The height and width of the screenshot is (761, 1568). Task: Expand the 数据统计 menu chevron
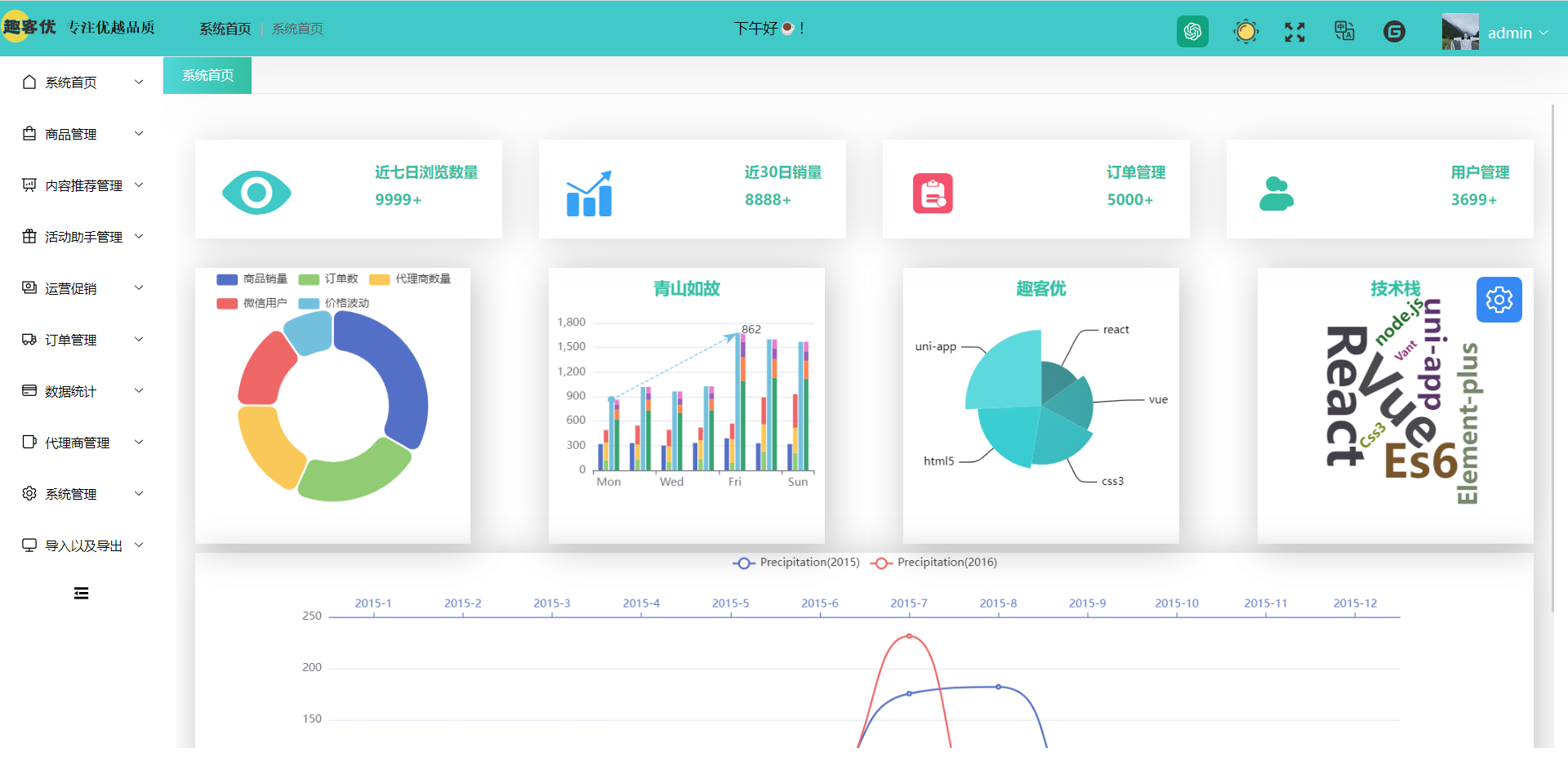139,390
